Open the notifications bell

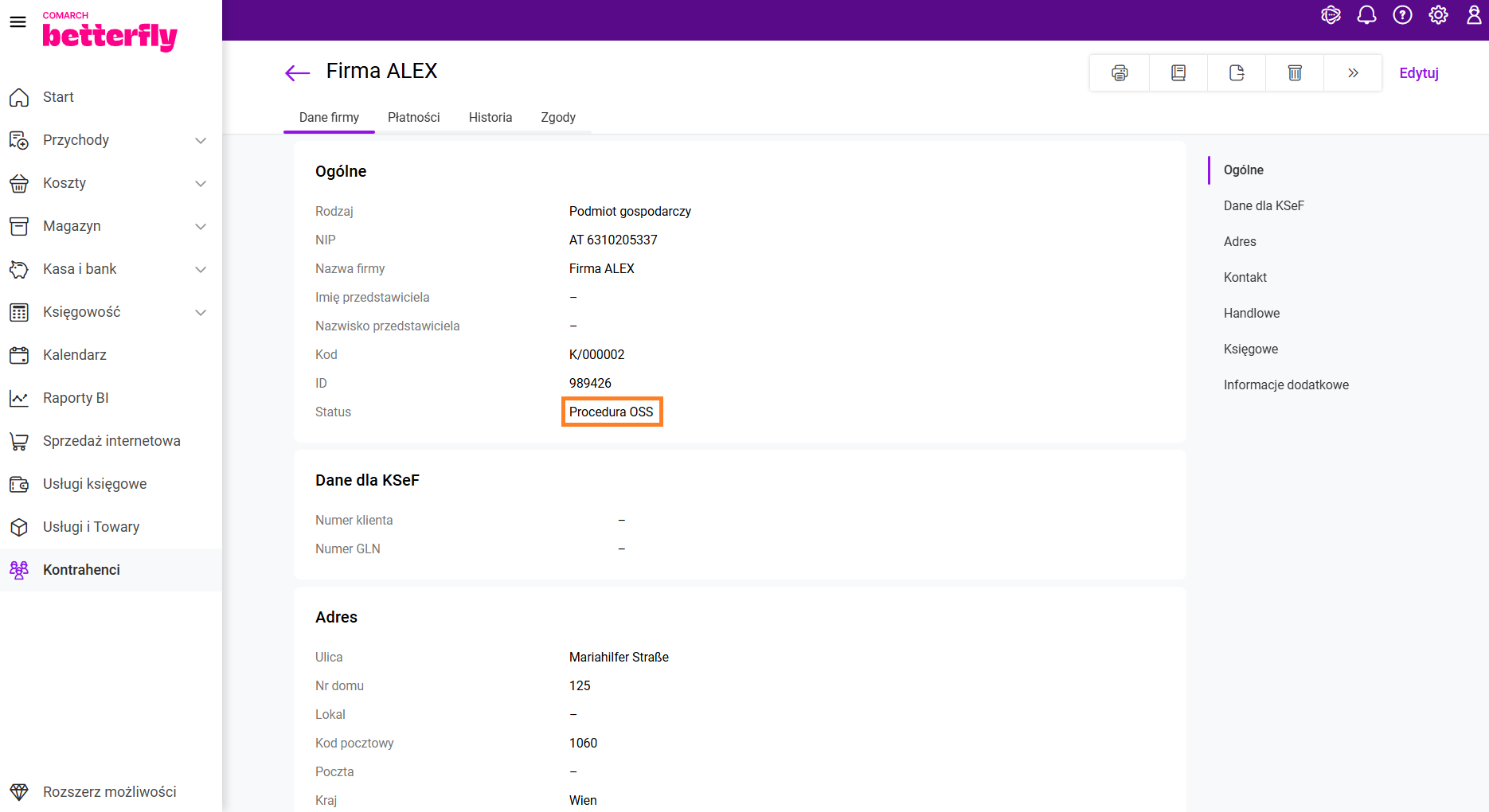click(x=1366, y=15)
